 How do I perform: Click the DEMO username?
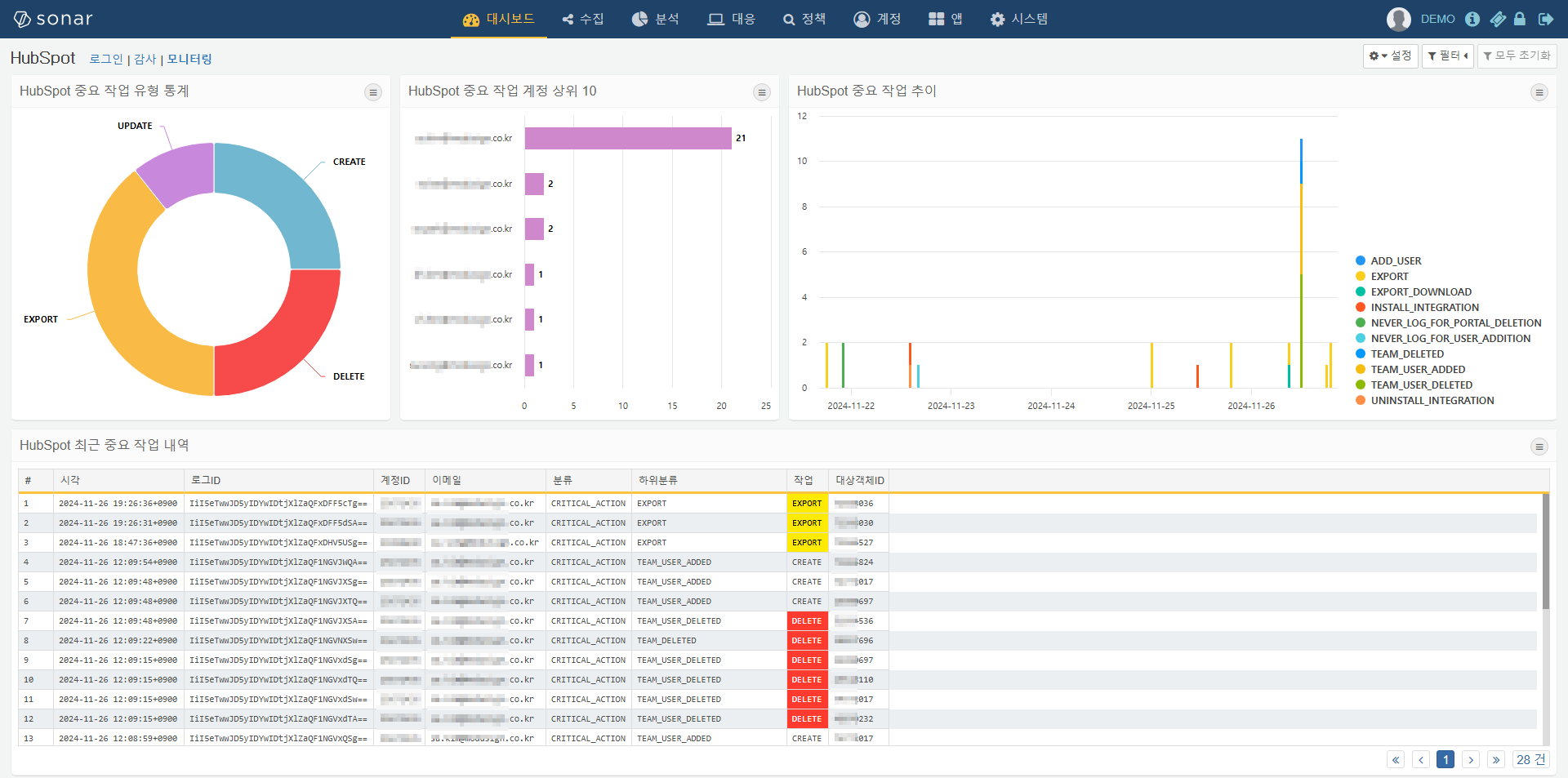pyautogui.click(x=1437, y=19)
